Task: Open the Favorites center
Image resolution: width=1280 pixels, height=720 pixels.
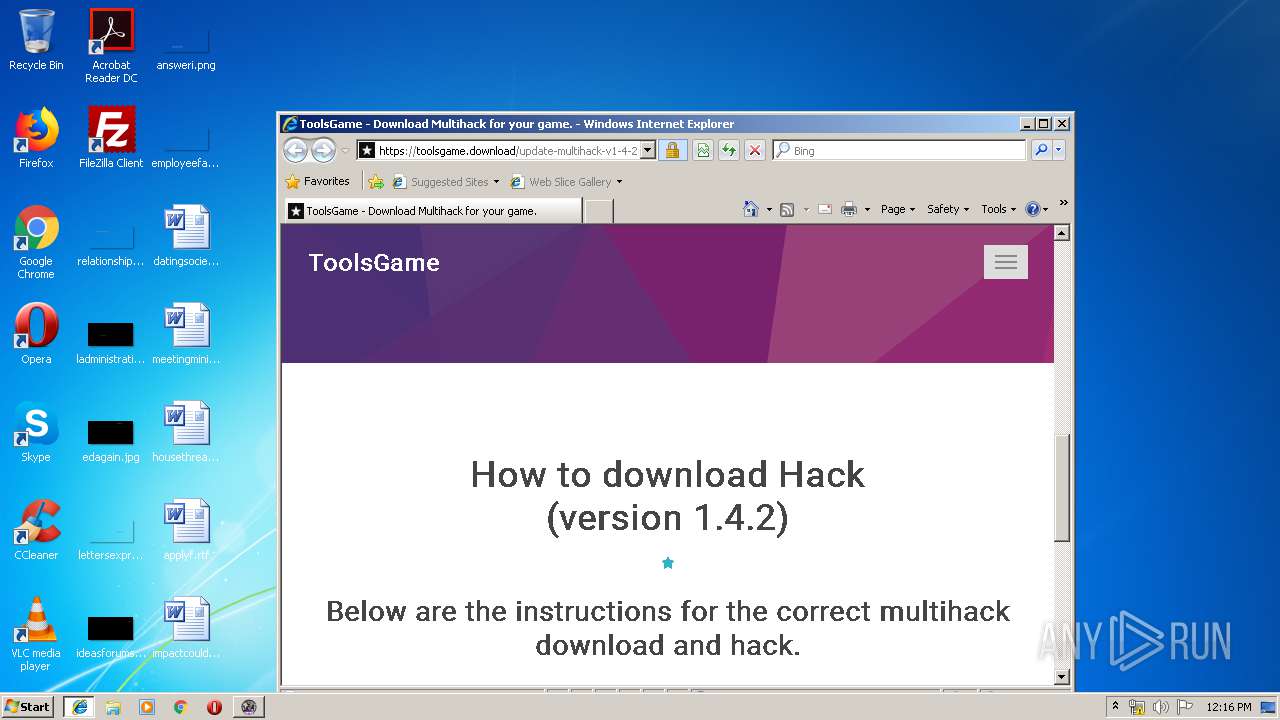Action: [317, 182]
